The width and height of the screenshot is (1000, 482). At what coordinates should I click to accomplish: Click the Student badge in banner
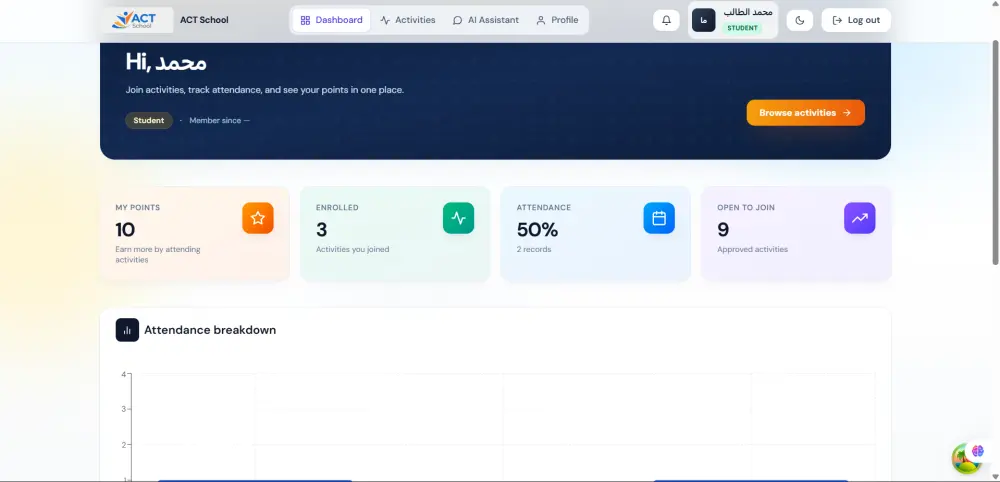tap(149, 120)
